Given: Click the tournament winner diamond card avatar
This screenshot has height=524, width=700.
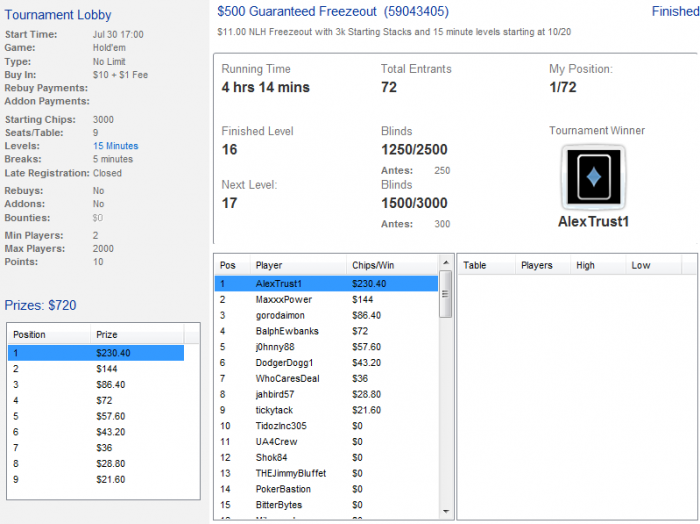Looking at the screenshot, I should tap(593, 177).
